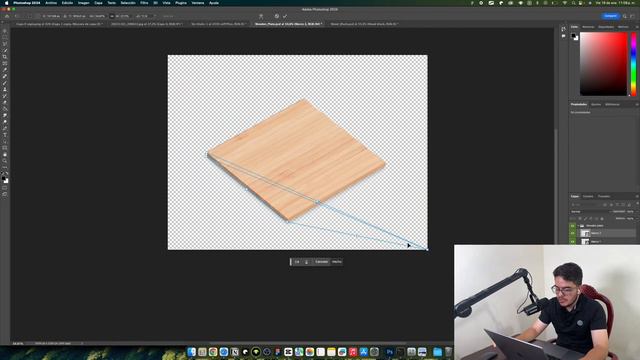Select the Eraser tool
The height and width of the screenshot is (360, 640).
click(x=5, y=102)
